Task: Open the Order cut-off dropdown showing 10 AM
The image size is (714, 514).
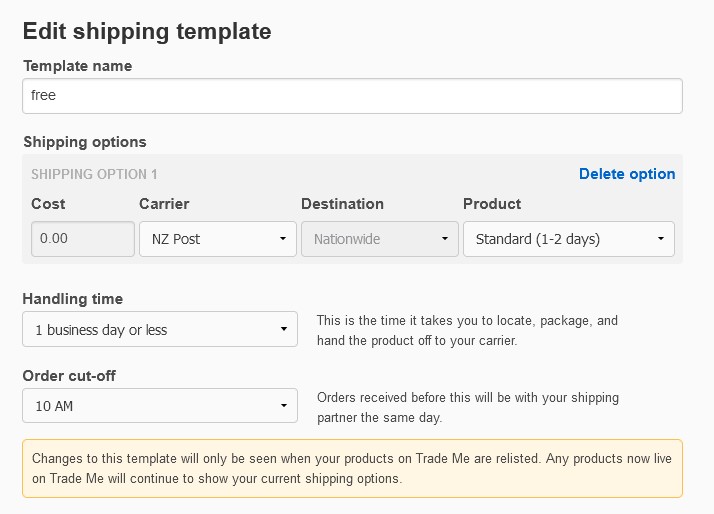Action: (160, 406)
